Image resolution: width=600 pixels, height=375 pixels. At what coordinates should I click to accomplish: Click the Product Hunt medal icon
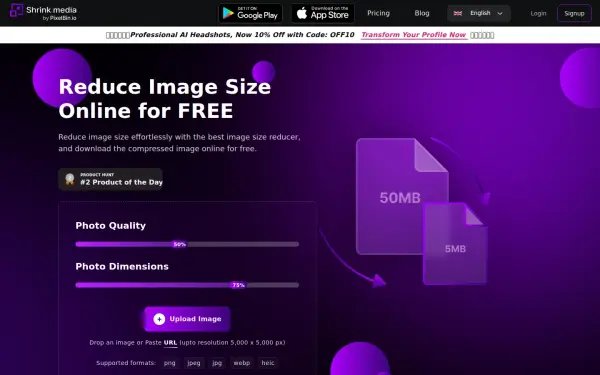pos(70,179)
